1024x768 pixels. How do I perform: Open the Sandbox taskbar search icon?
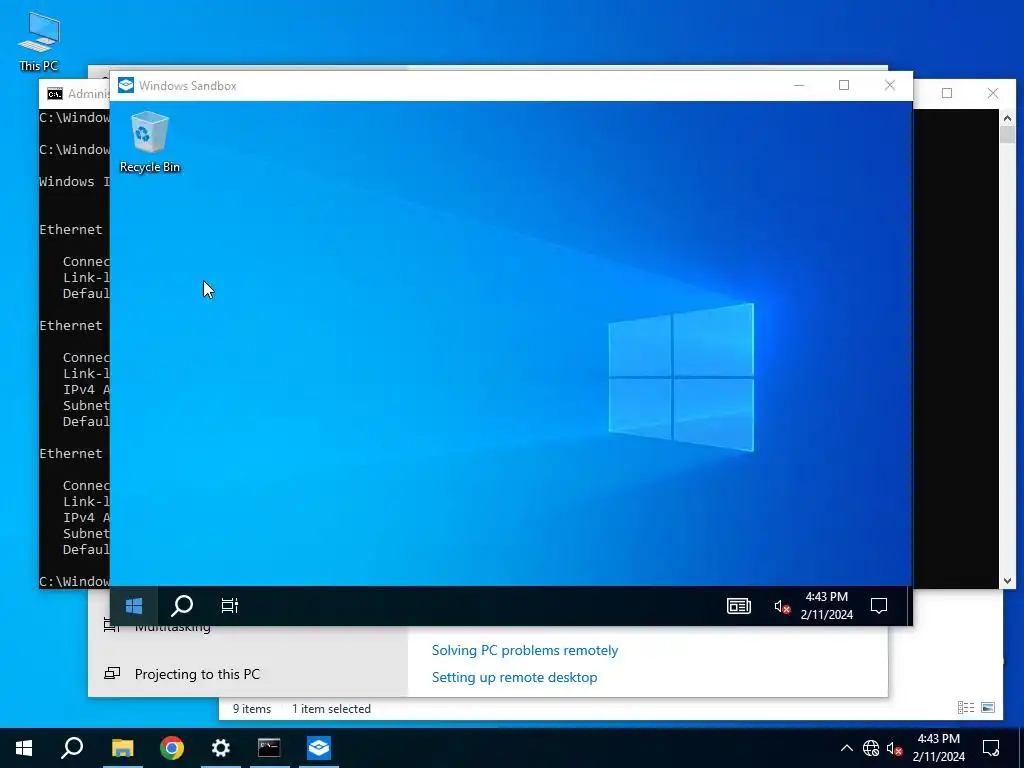point(182,606)
